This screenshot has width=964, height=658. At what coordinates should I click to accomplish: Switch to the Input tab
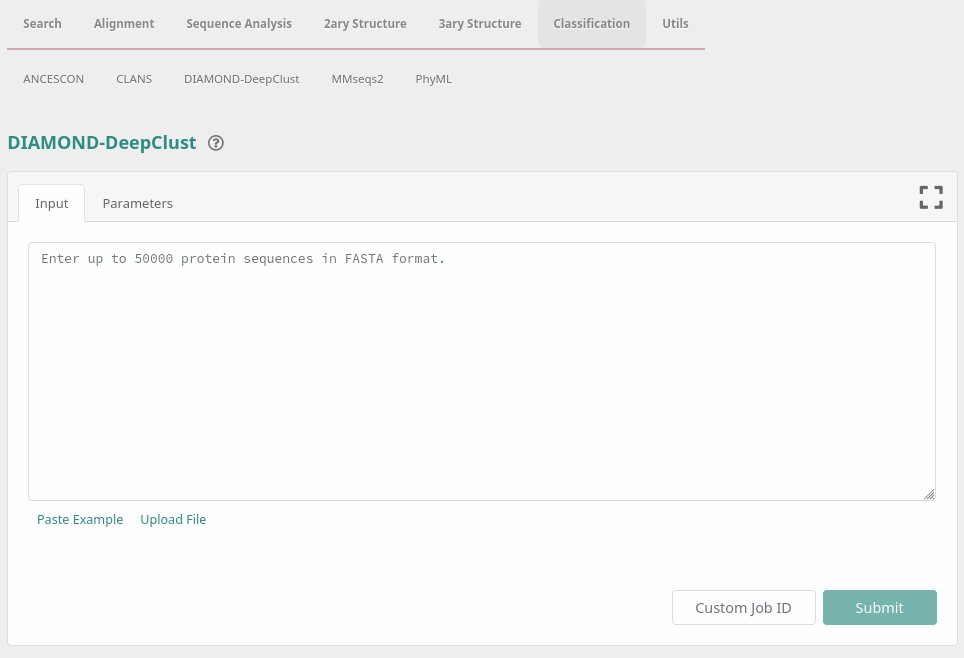[x=52, y=204]
